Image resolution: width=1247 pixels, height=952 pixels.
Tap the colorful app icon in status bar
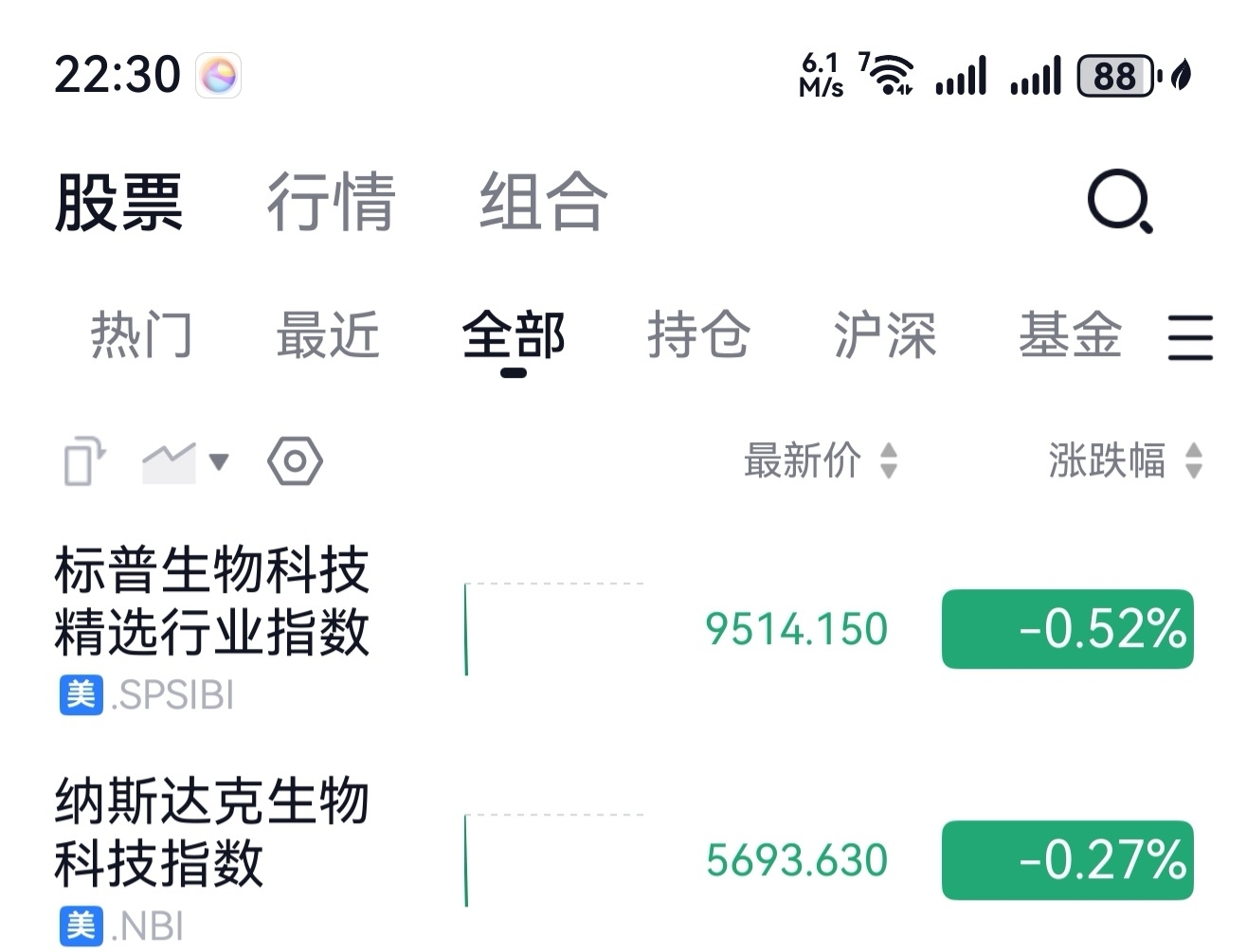coord(218,76)
